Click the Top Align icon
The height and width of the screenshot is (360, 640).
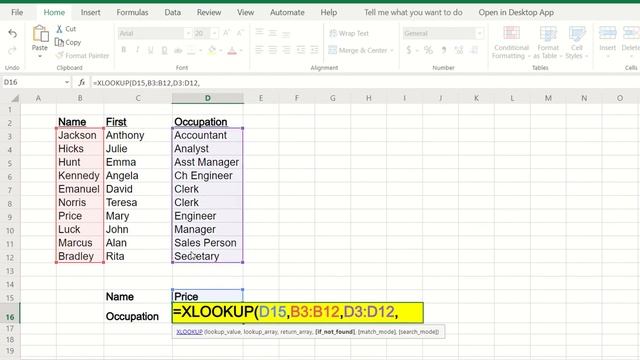(x=260, y=32)
